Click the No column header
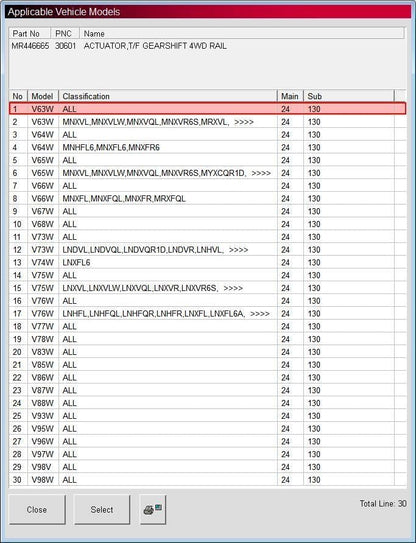This screenshot has width=416, height=543. pos(18,96)
